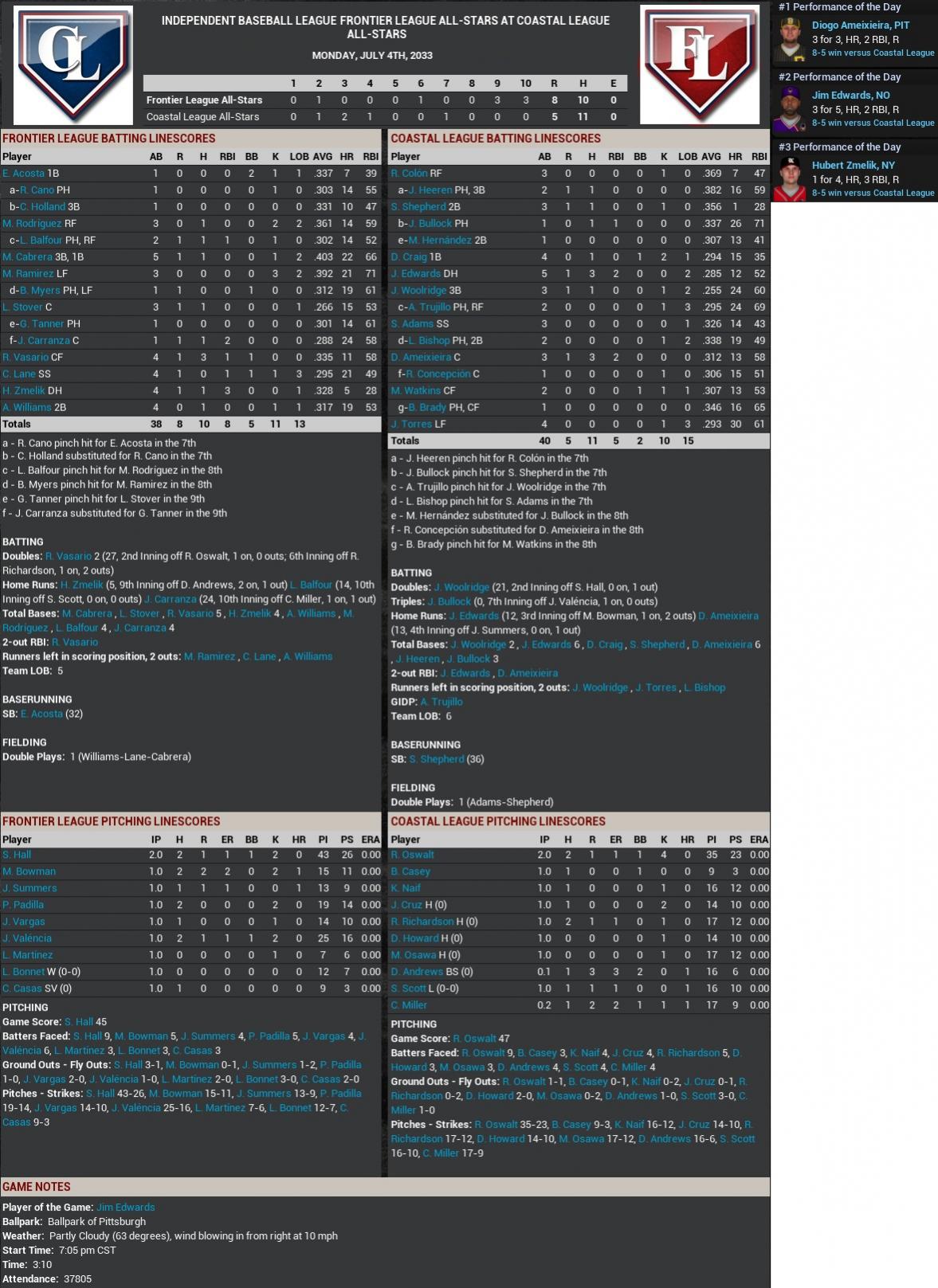Open Jim Edwards, NO performance link

[850, 95]
